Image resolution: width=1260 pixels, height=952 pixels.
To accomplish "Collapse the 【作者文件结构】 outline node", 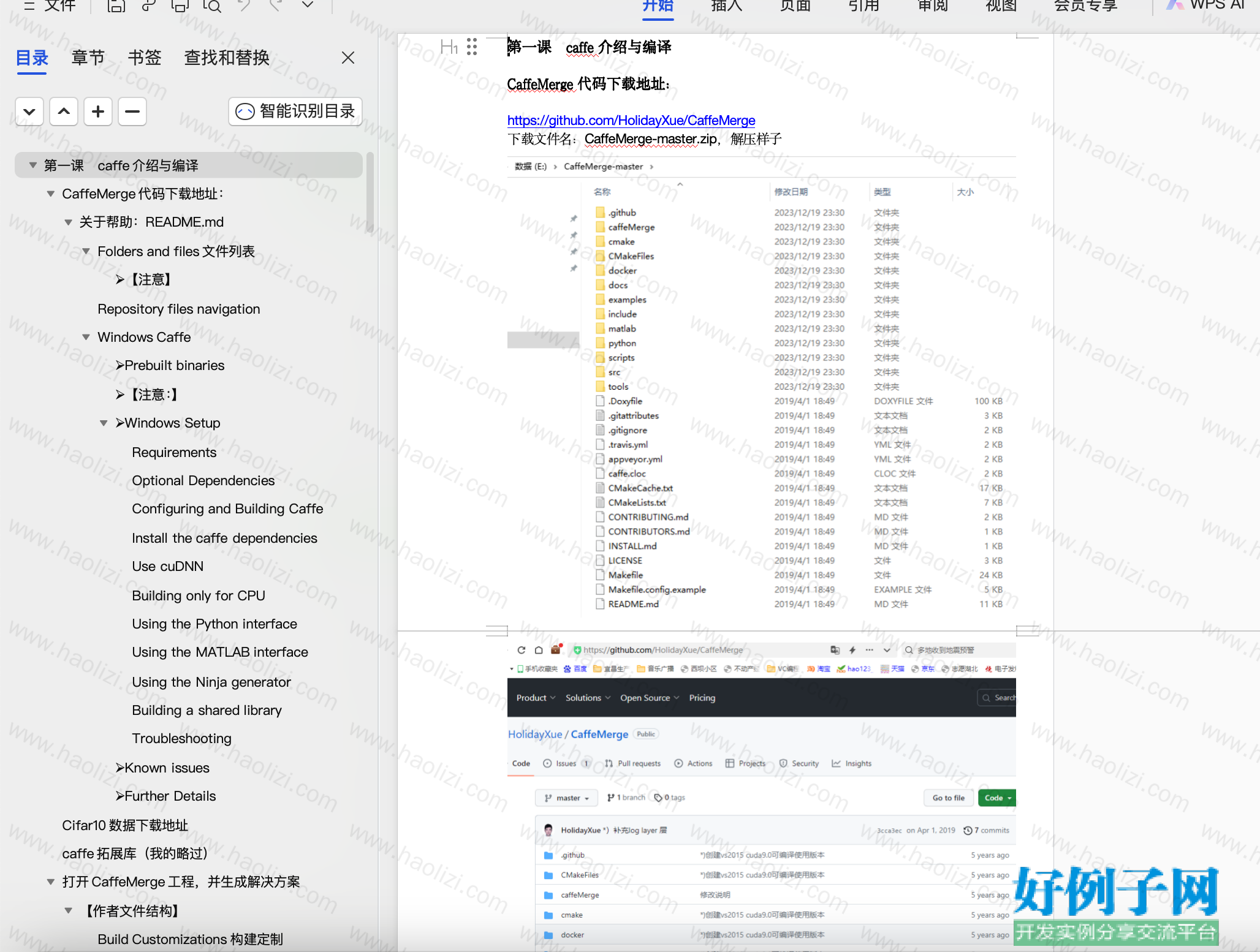I will pyautogui.click(x=68, y=911).
